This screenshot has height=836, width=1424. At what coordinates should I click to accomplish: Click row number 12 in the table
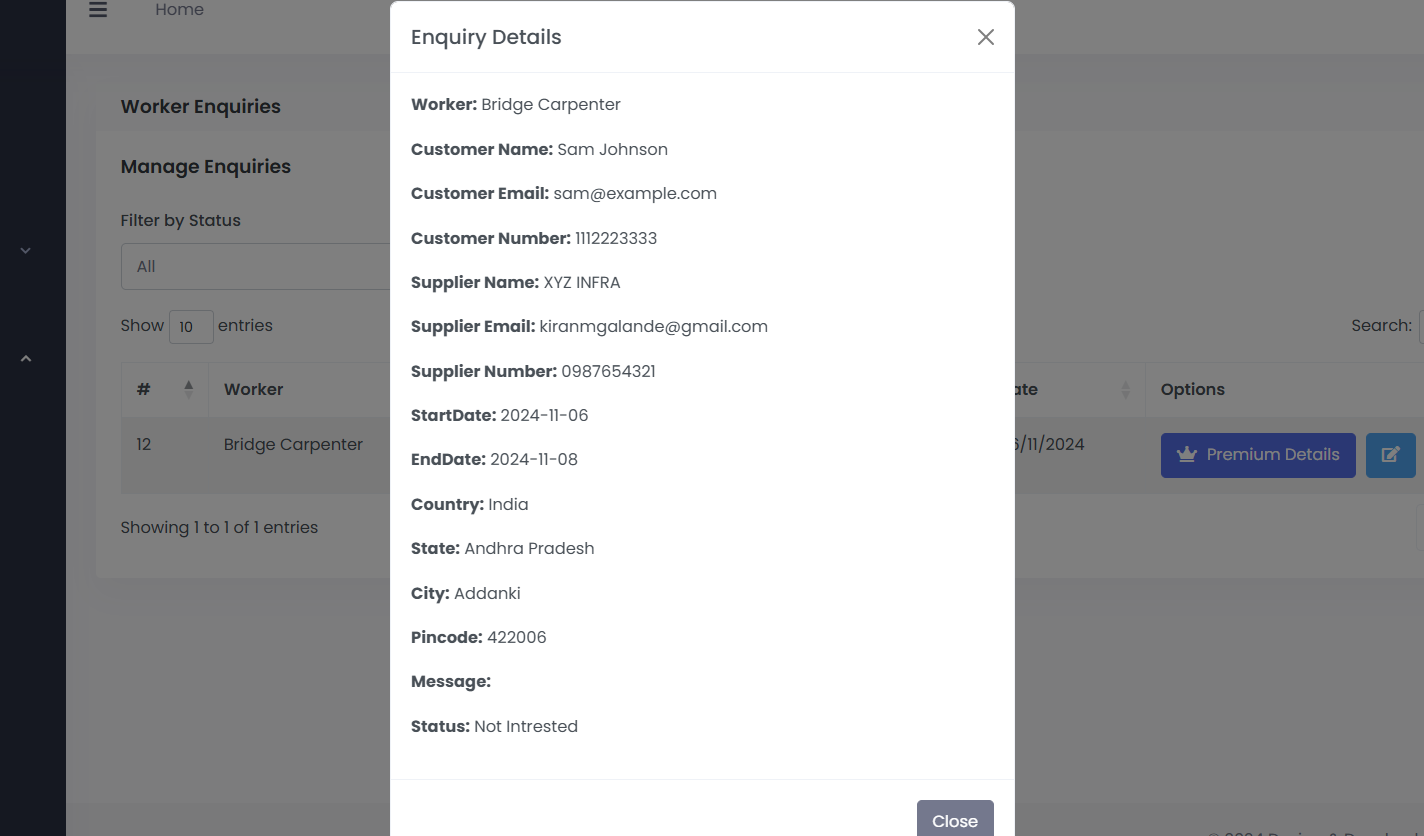(144, 445)
